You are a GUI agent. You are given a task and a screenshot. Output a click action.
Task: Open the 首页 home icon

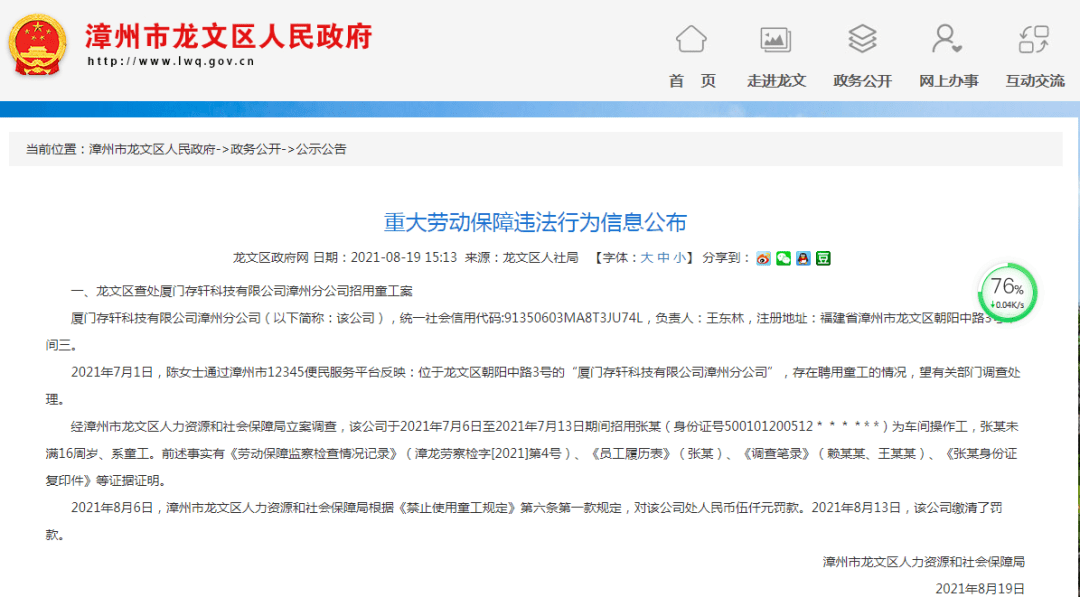coord(691,39)
